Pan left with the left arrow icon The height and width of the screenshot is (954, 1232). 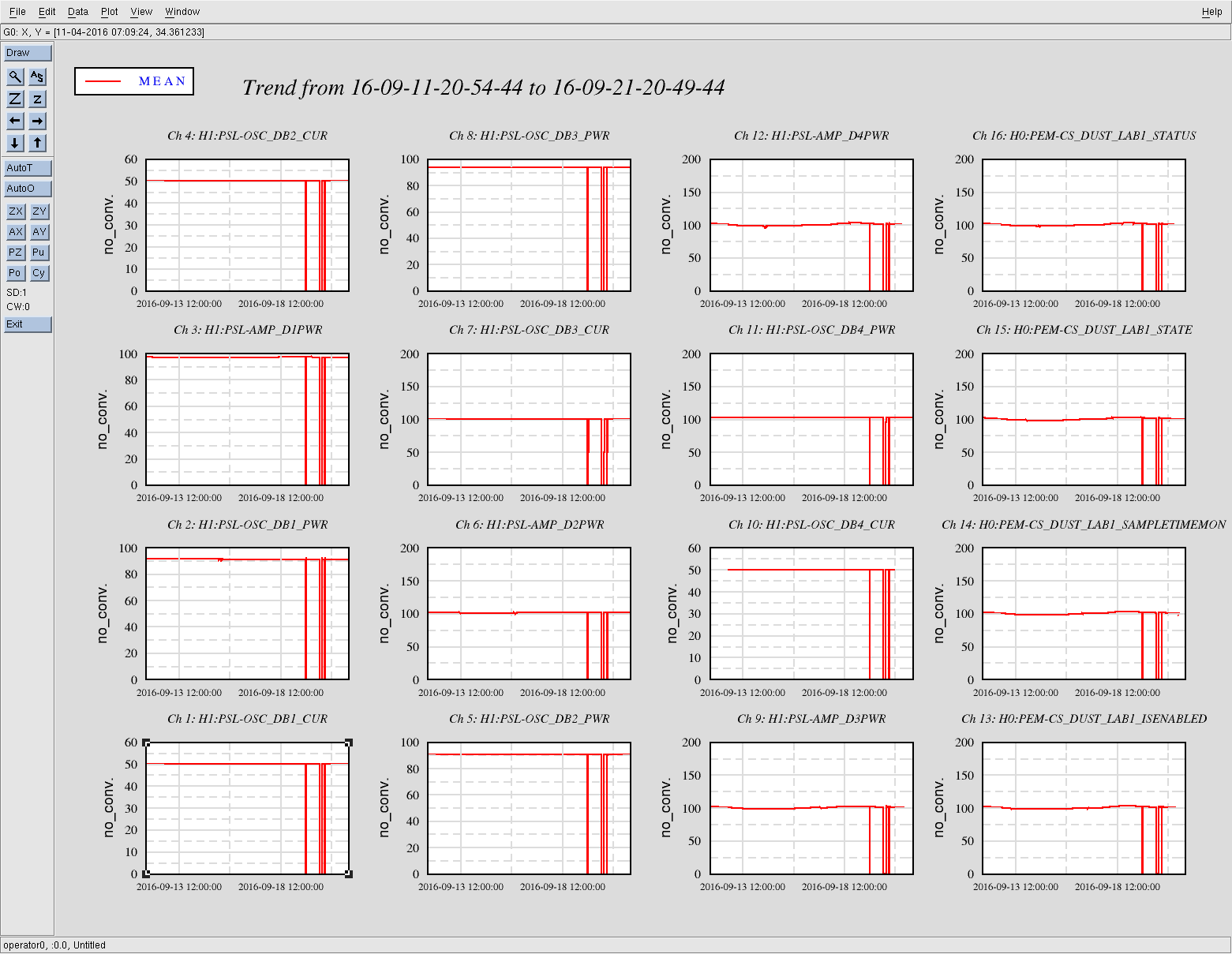(x=15, y=121)
